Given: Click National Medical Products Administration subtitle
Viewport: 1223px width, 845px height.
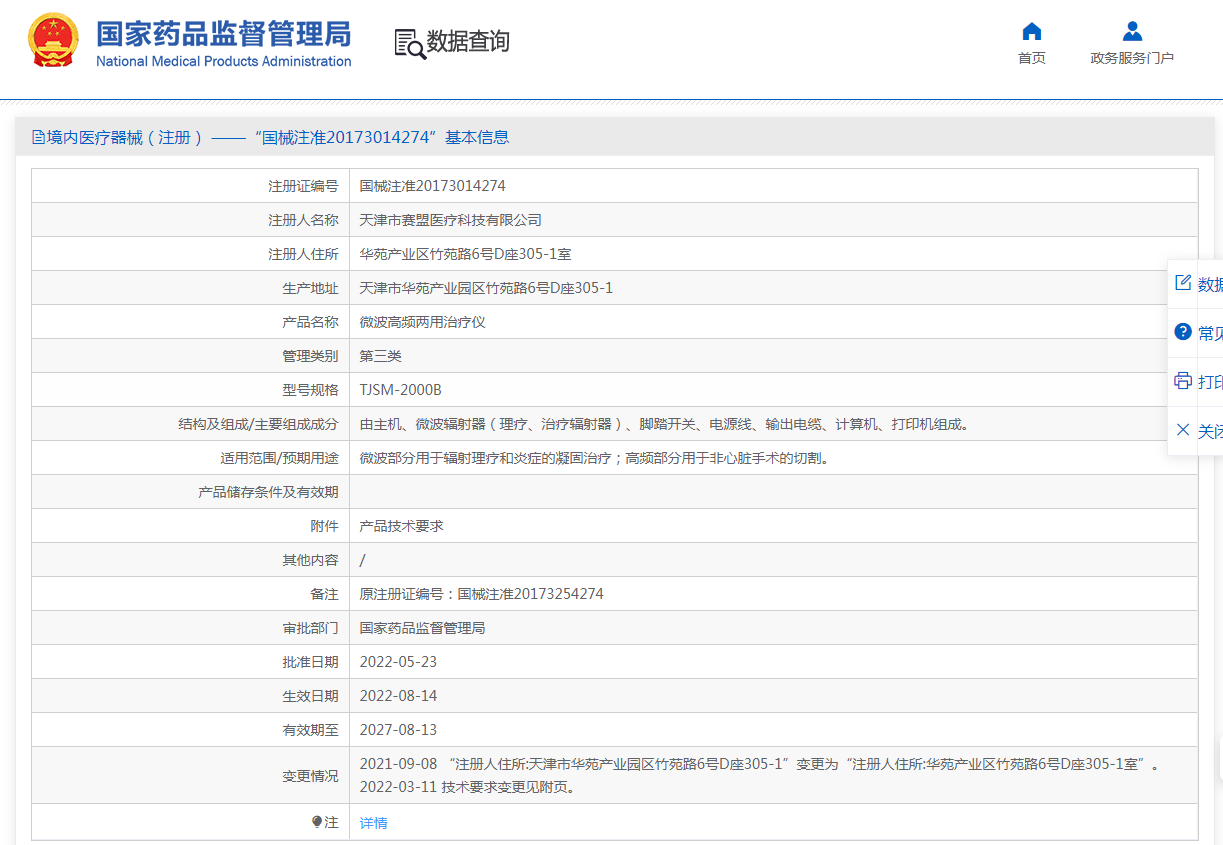Looking at the screenshot, I should (x=224, y=61).
